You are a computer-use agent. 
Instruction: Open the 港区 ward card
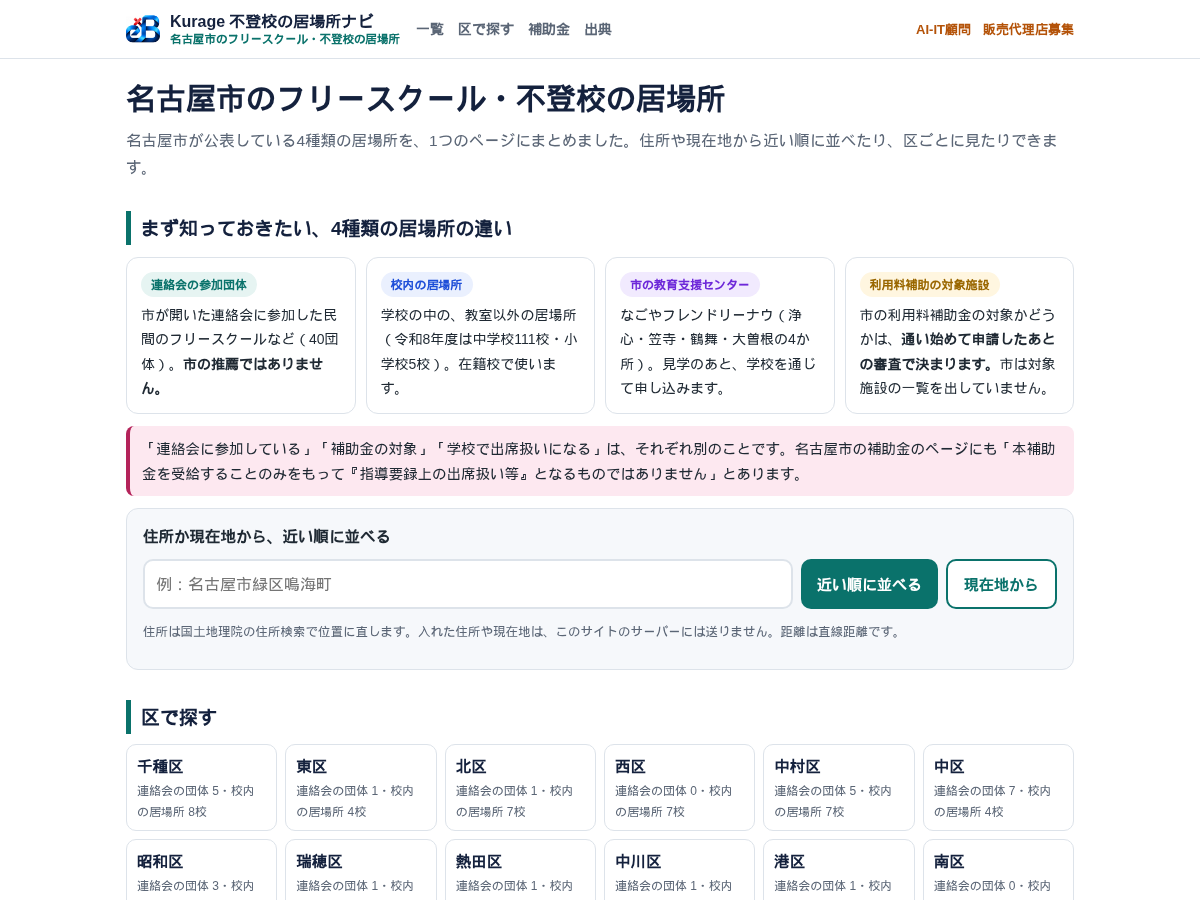point(839,870)
